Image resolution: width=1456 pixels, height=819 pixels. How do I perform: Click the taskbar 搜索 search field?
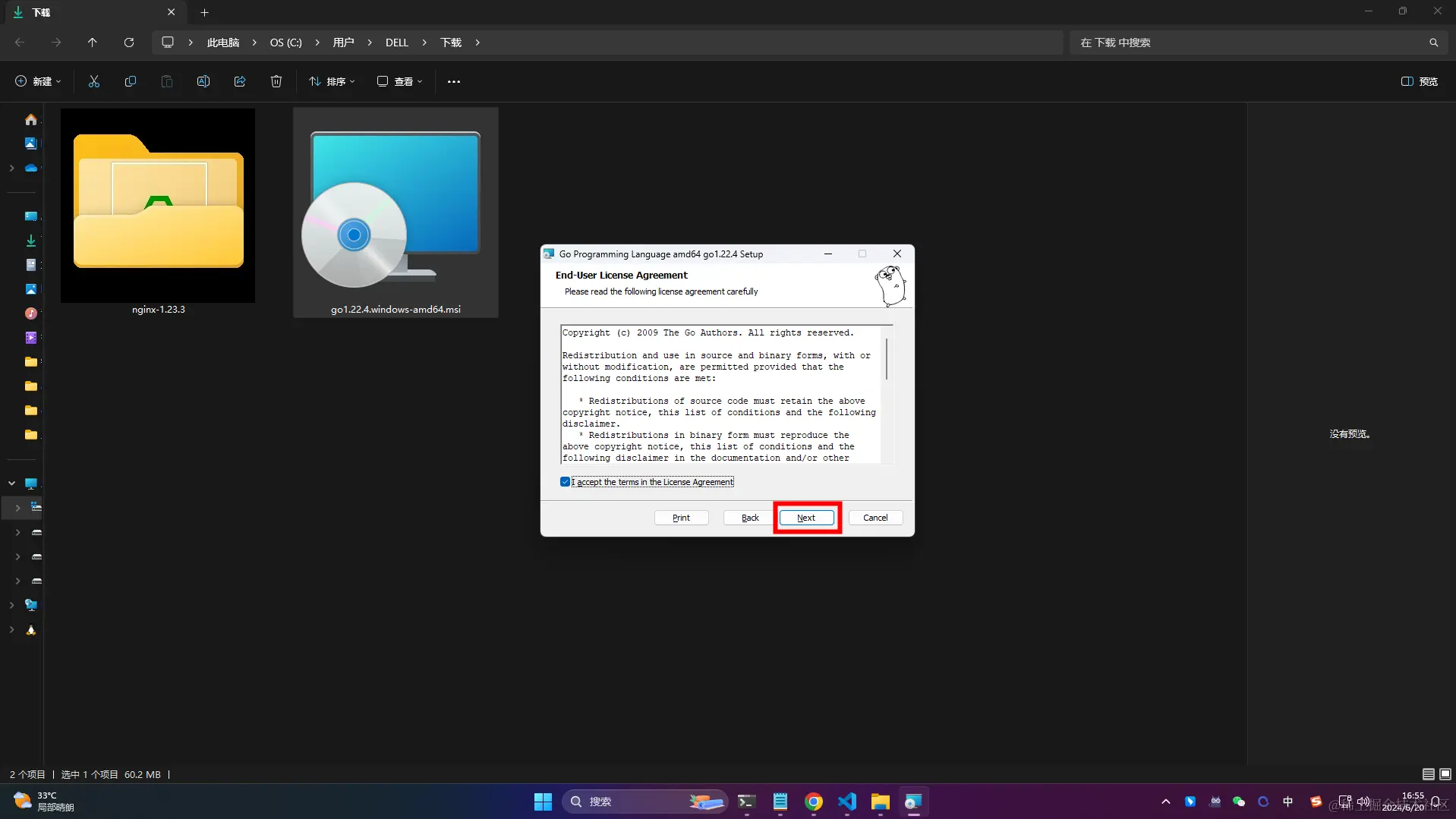tap(644, 802)
